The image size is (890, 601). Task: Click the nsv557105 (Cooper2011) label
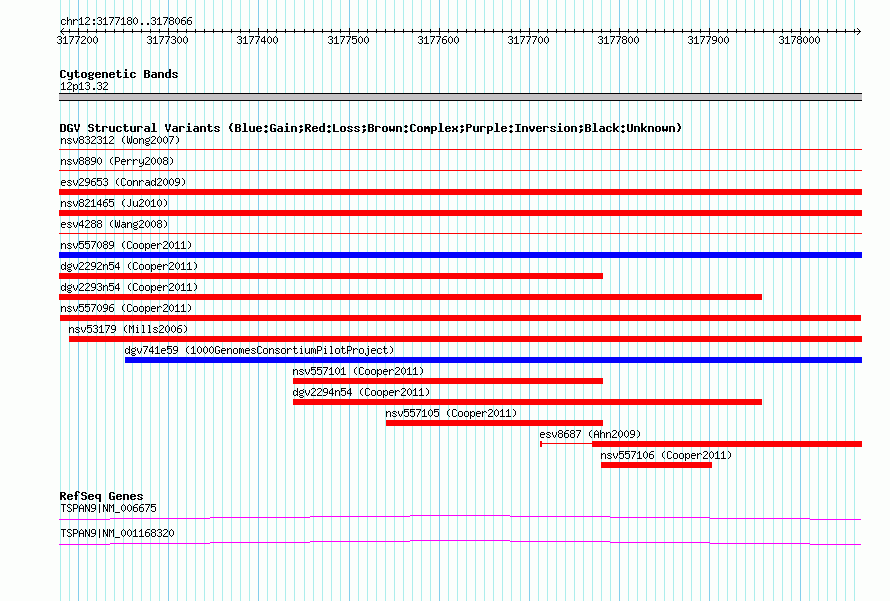(451, 413)
